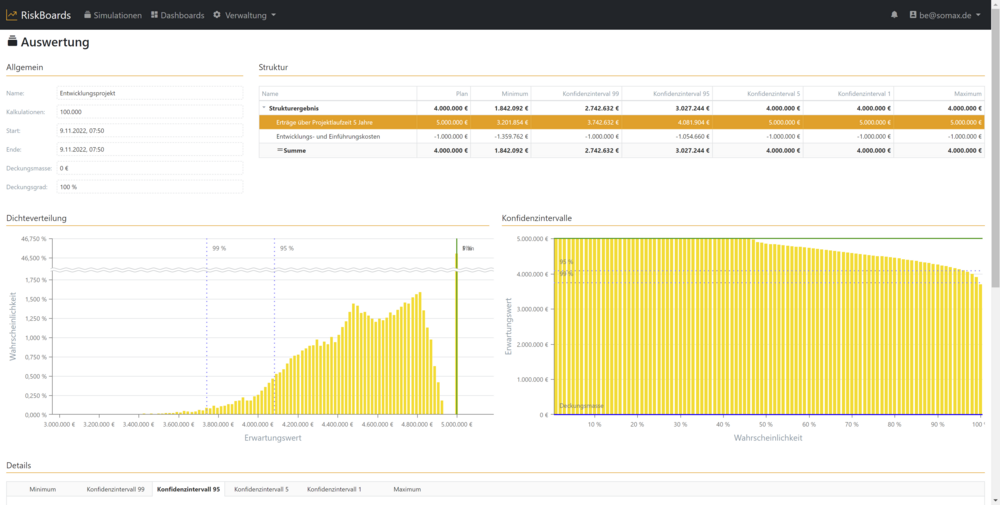The height and width of the screenshot is (505, 1000).
Task: Open the Konfidenzintervall 5 tab
Action: pyautogui.click(x=261, y=489)
